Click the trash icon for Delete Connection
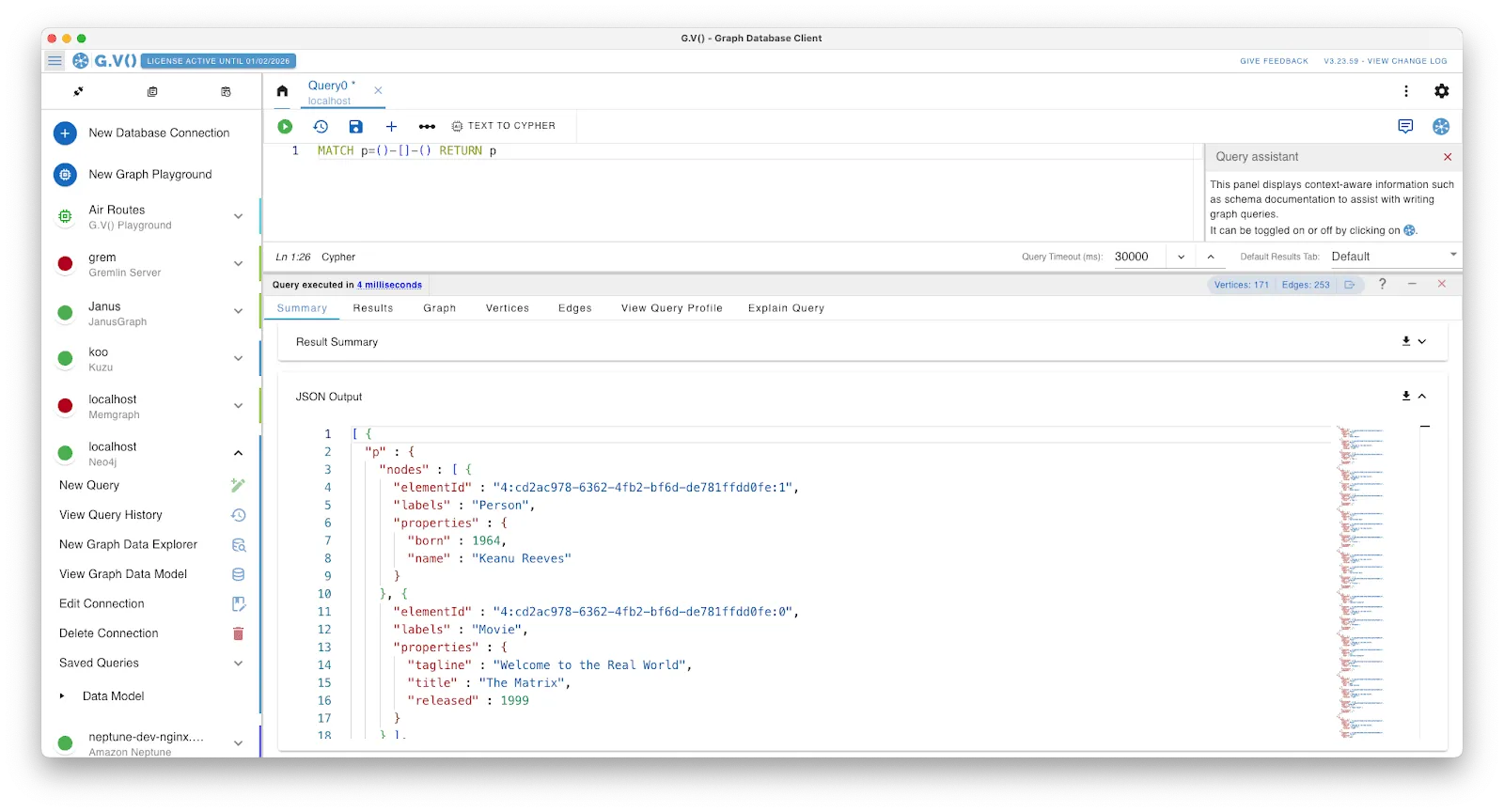The height and width of the screenshot is (812, 1504). tap(238, 633)
